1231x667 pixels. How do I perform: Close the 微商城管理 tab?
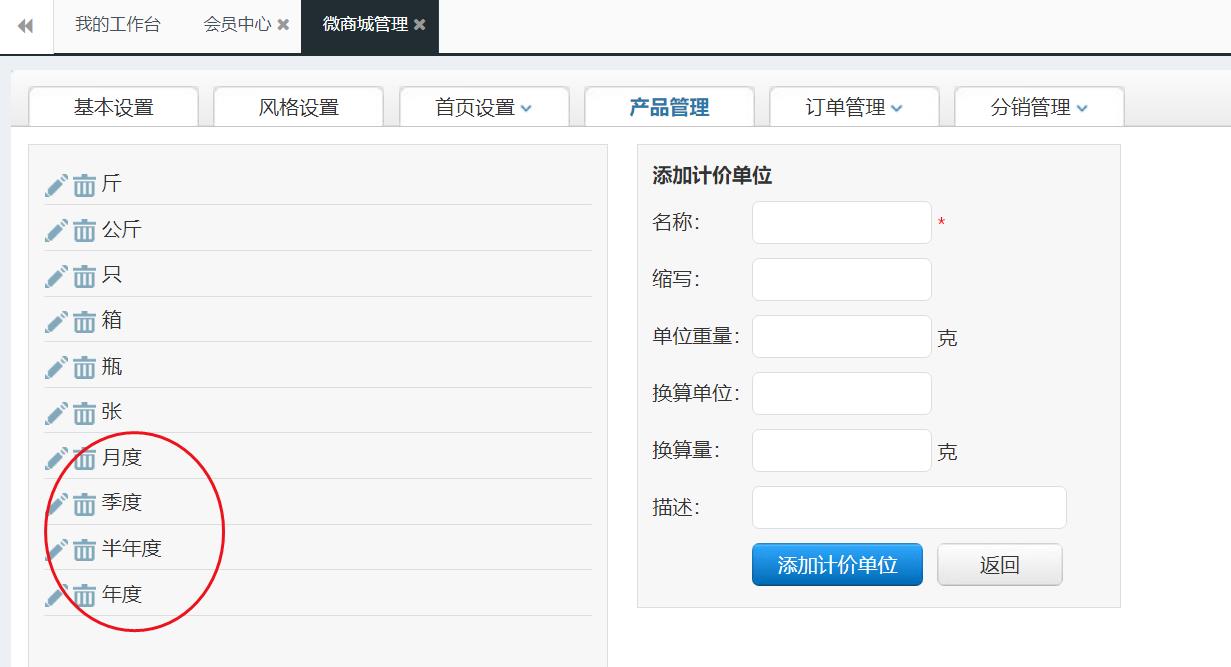pyautogui.click(x=420, y=25)
